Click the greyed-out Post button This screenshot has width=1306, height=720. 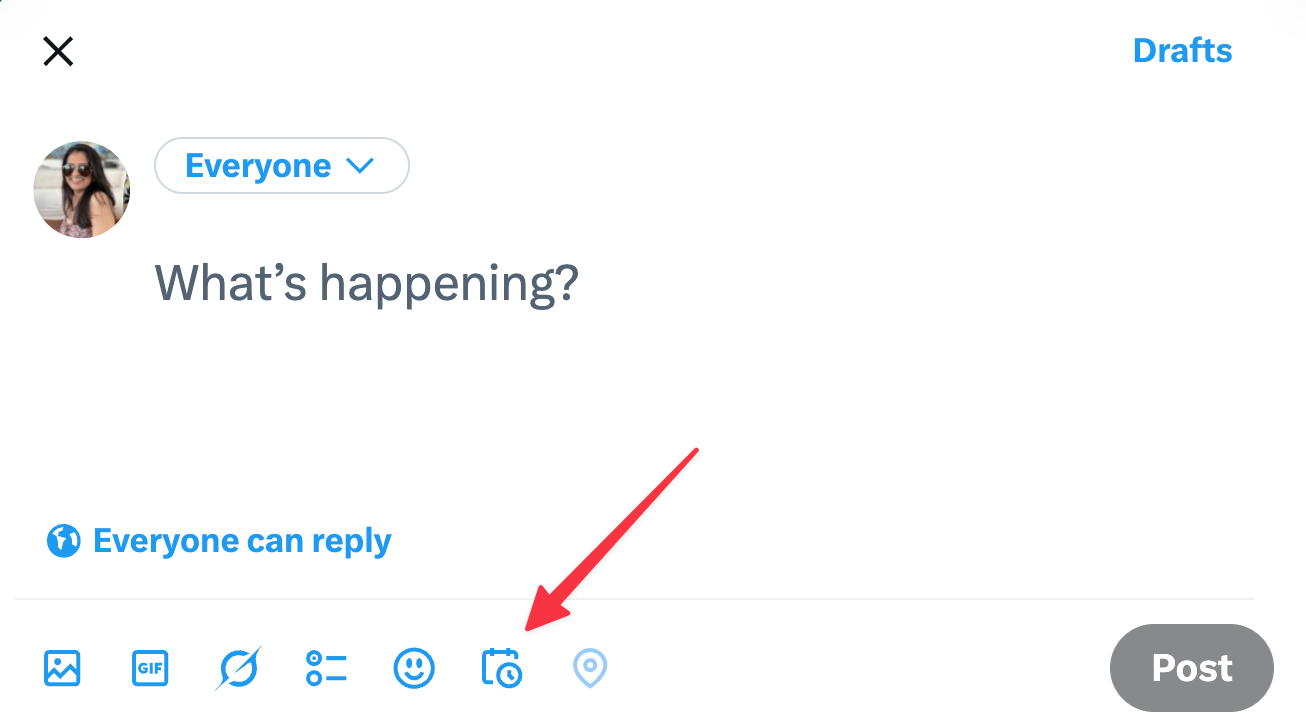coord(1191,667)
